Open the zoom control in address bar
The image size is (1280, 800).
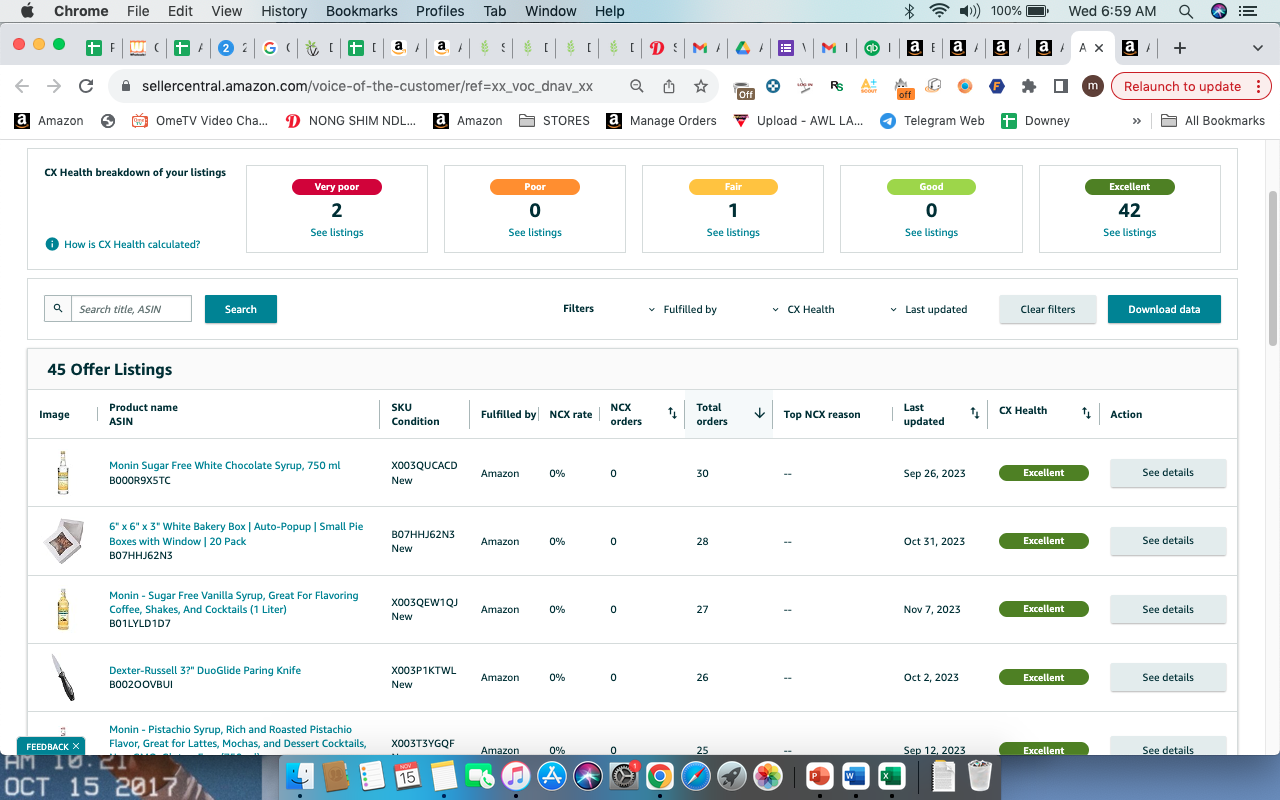[637, 86]
